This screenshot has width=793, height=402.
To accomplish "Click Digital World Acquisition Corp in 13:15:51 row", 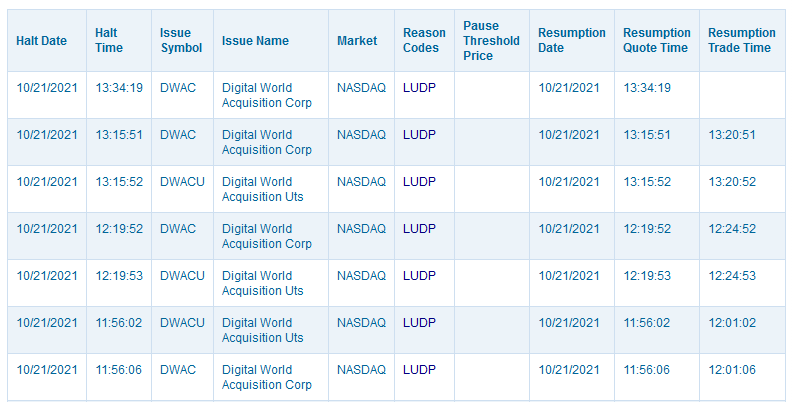I will (x=267, y=142).
